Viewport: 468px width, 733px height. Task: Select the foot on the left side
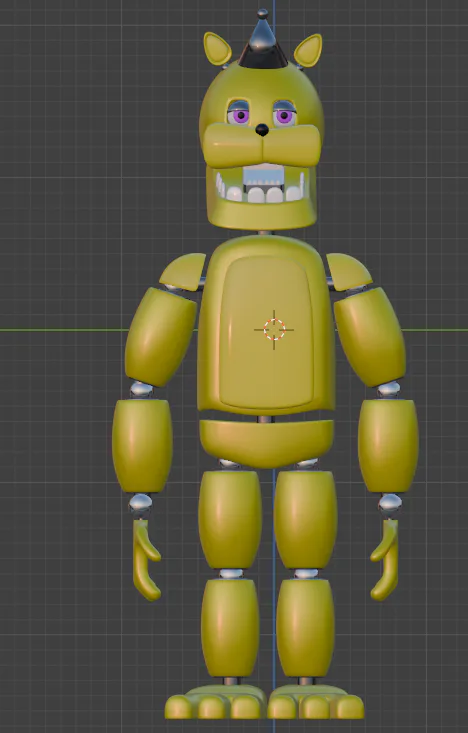[x=216, y=702]
